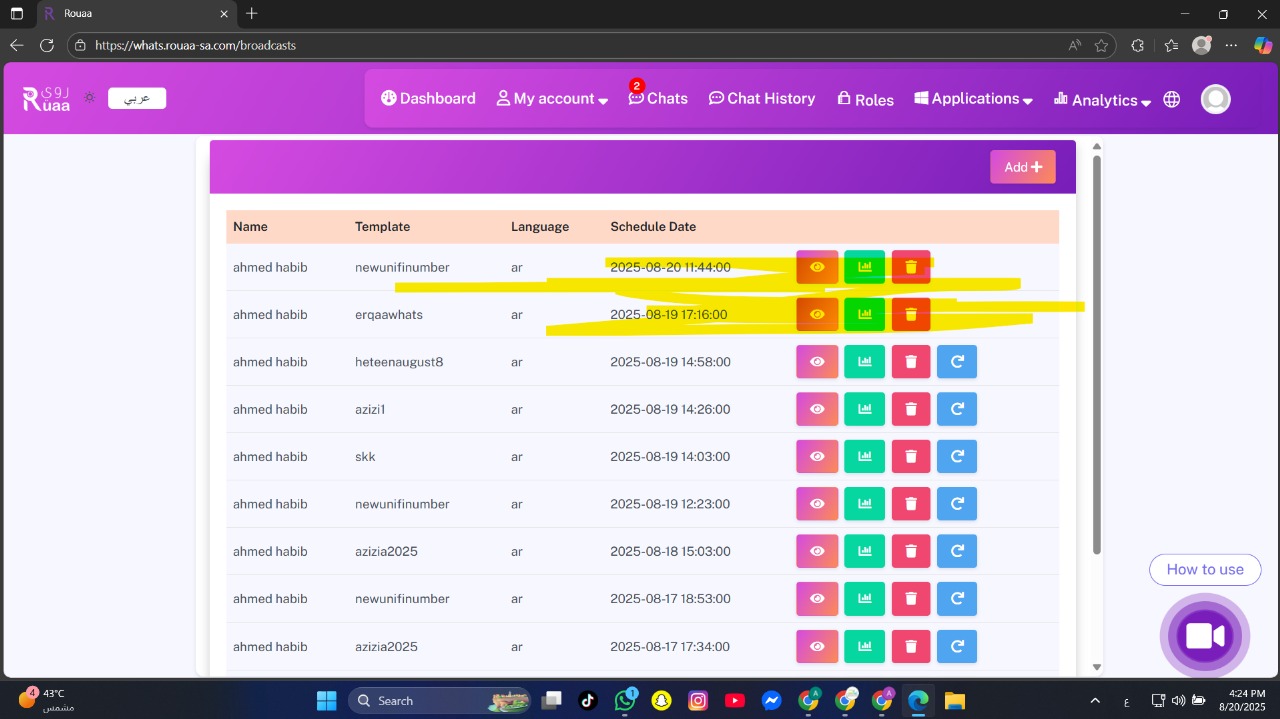Image resolution: width=1280 pixels, height=719 pixels.
Task: Go to the Dashboard page
Action: (x=428, y=99)
